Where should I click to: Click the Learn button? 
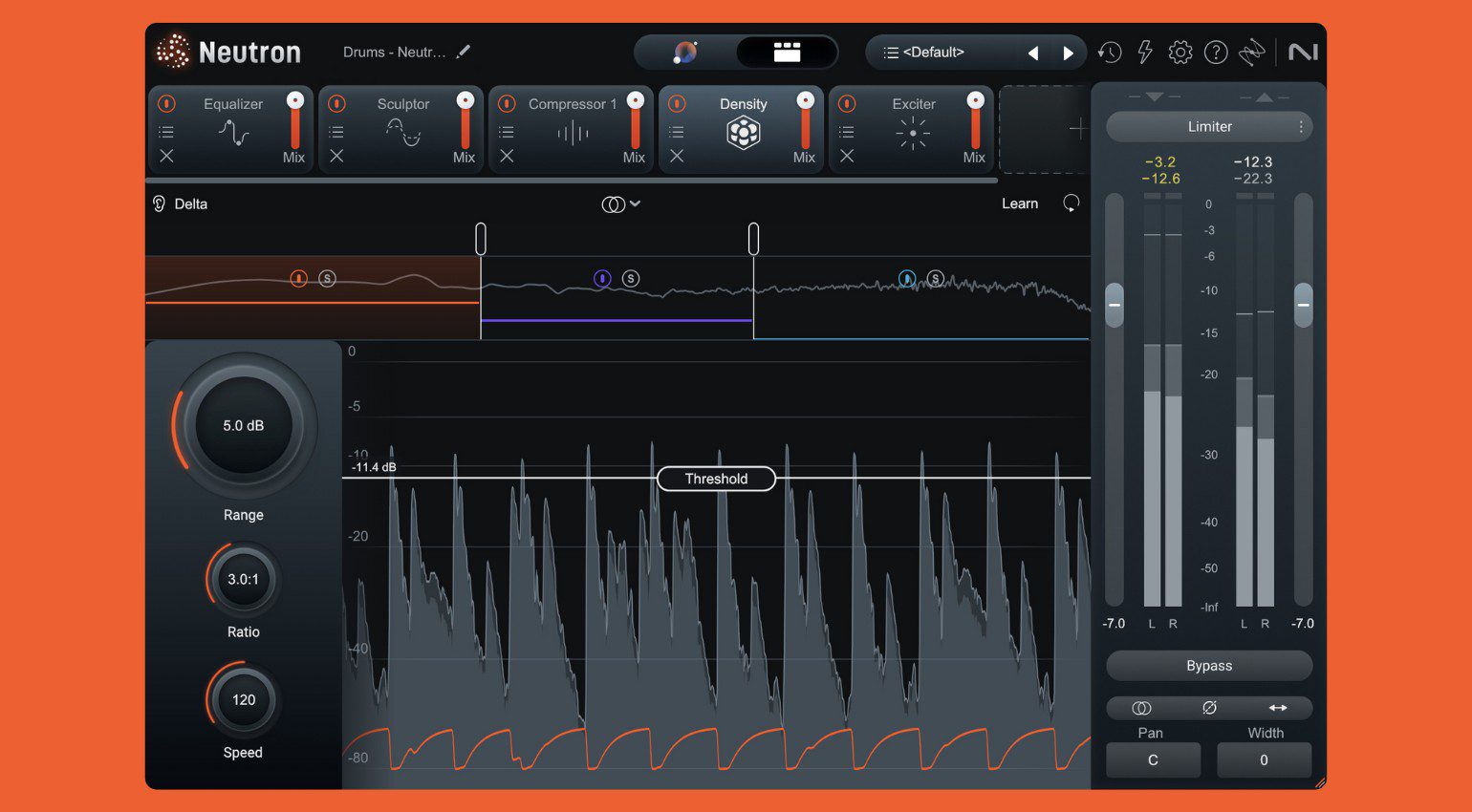1019,203
